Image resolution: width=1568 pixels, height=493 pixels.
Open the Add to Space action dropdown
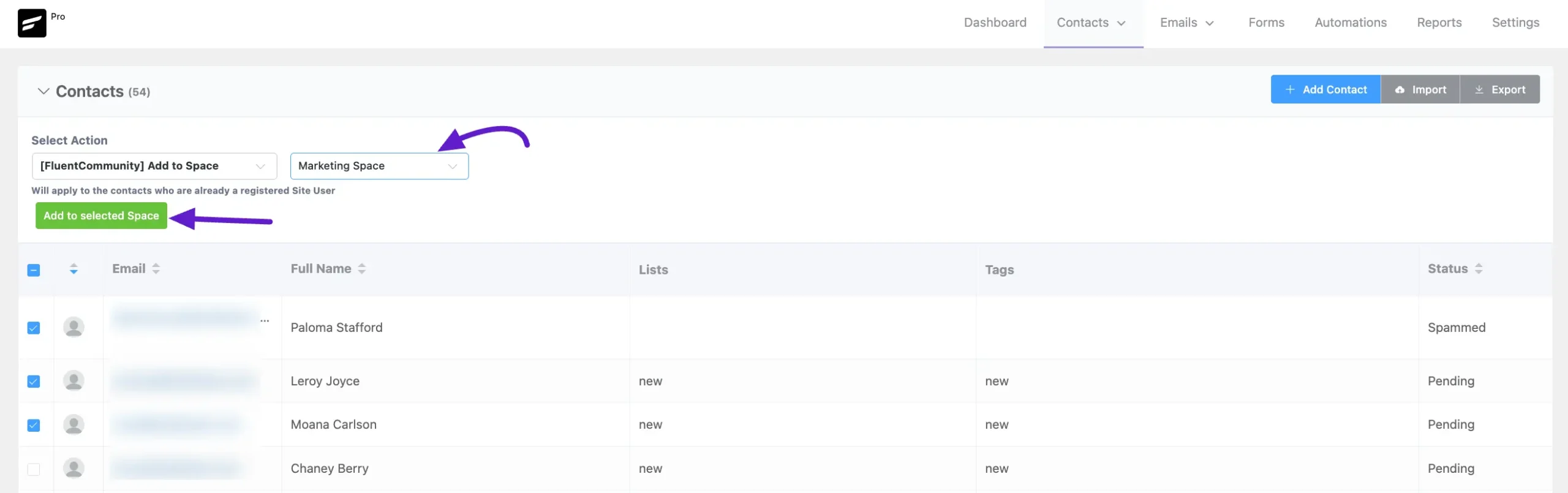coord(154,166)
